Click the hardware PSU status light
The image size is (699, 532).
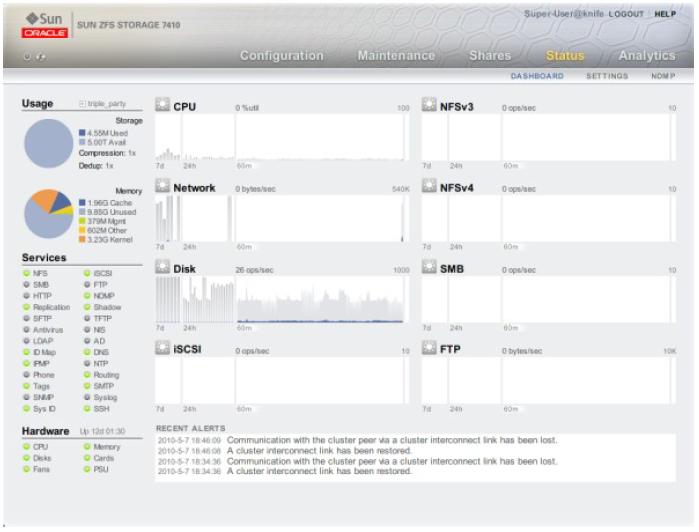click(87, 469)
